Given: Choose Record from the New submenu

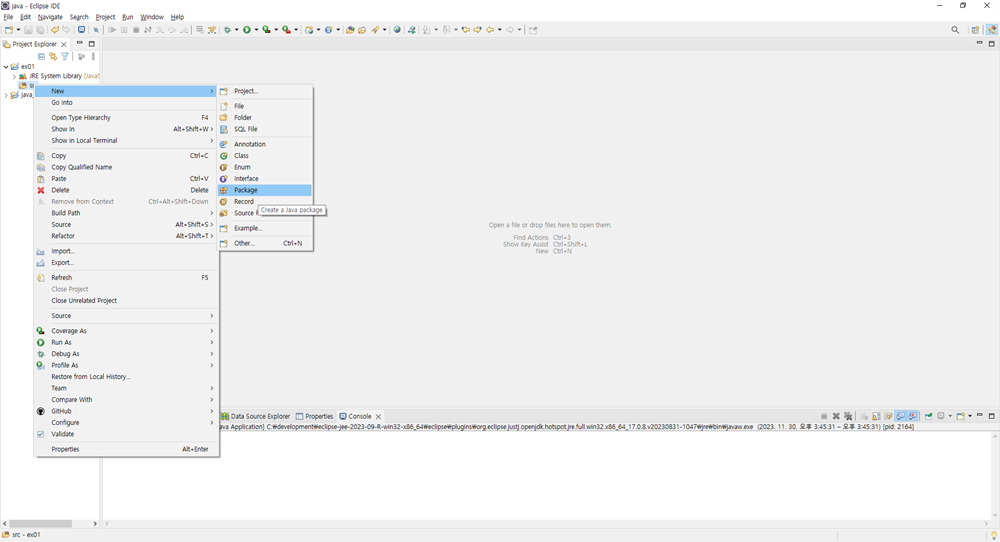Looking at the screenshot, I should [264, 201].
